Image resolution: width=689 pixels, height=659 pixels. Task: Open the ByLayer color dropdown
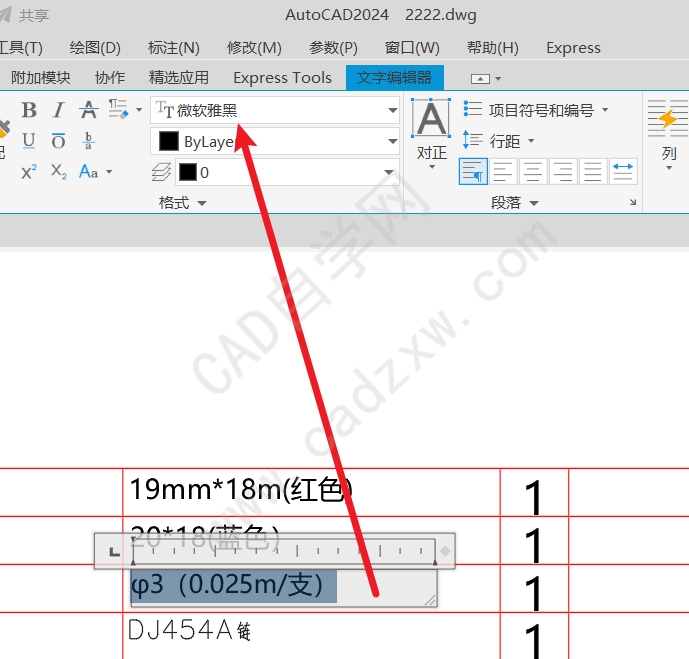(x=275, y=141)
